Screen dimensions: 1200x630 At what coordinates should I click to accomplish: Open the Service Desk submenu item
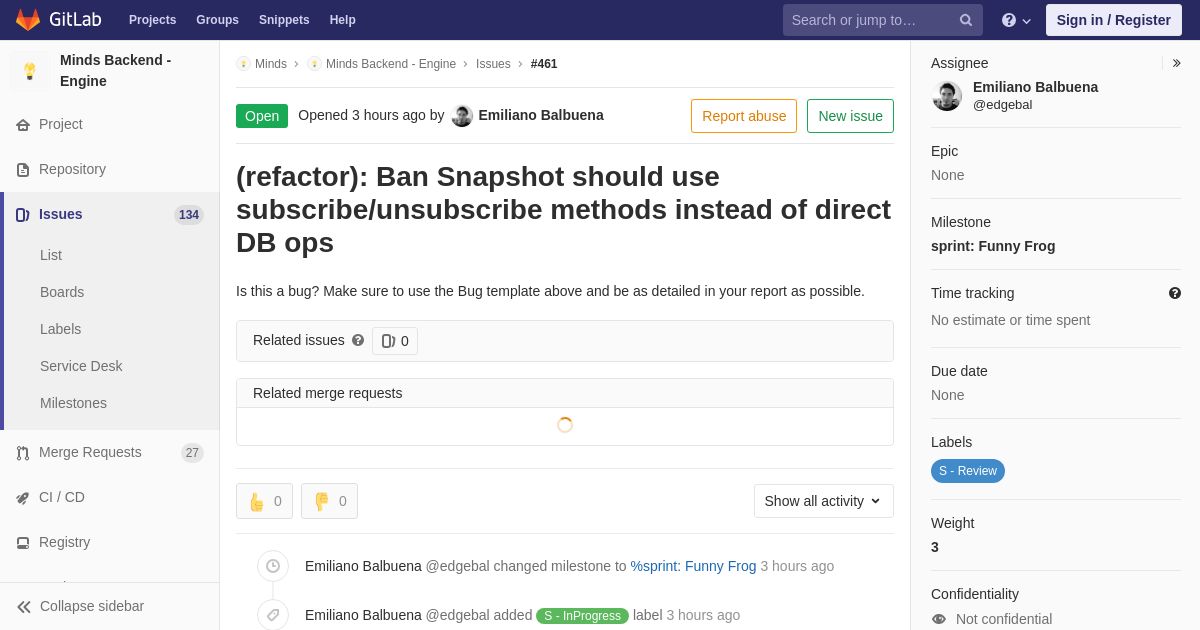[x=81, y=366]
